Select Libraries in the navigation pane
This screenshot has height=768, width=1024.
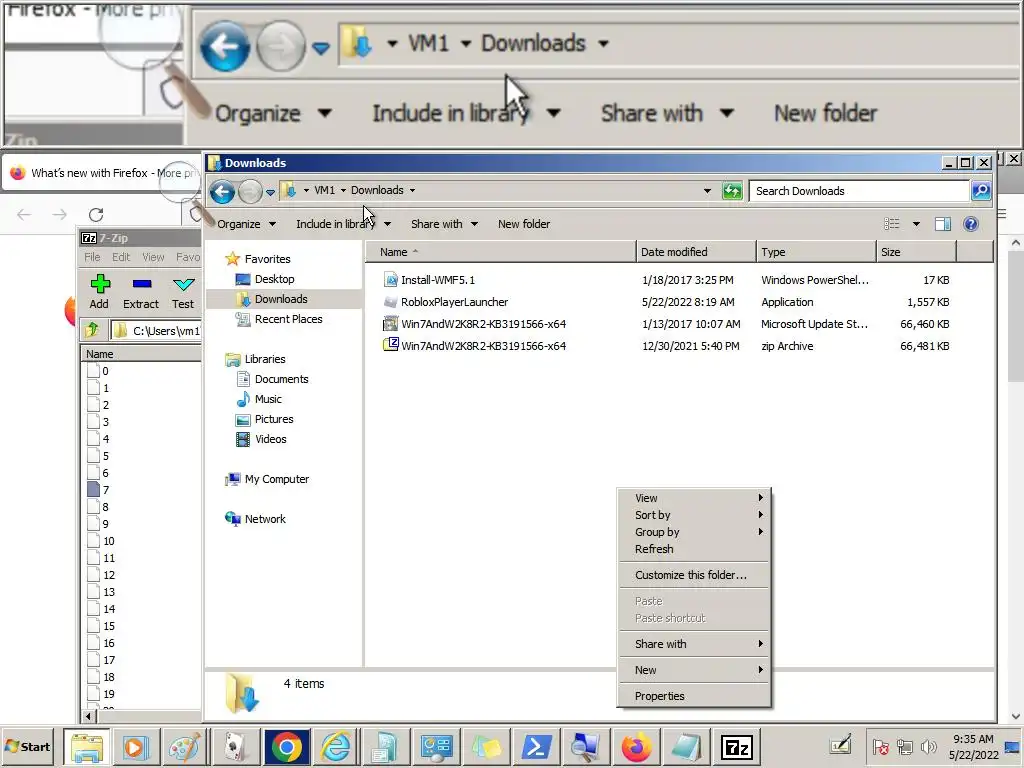click(x=264, y=359)
